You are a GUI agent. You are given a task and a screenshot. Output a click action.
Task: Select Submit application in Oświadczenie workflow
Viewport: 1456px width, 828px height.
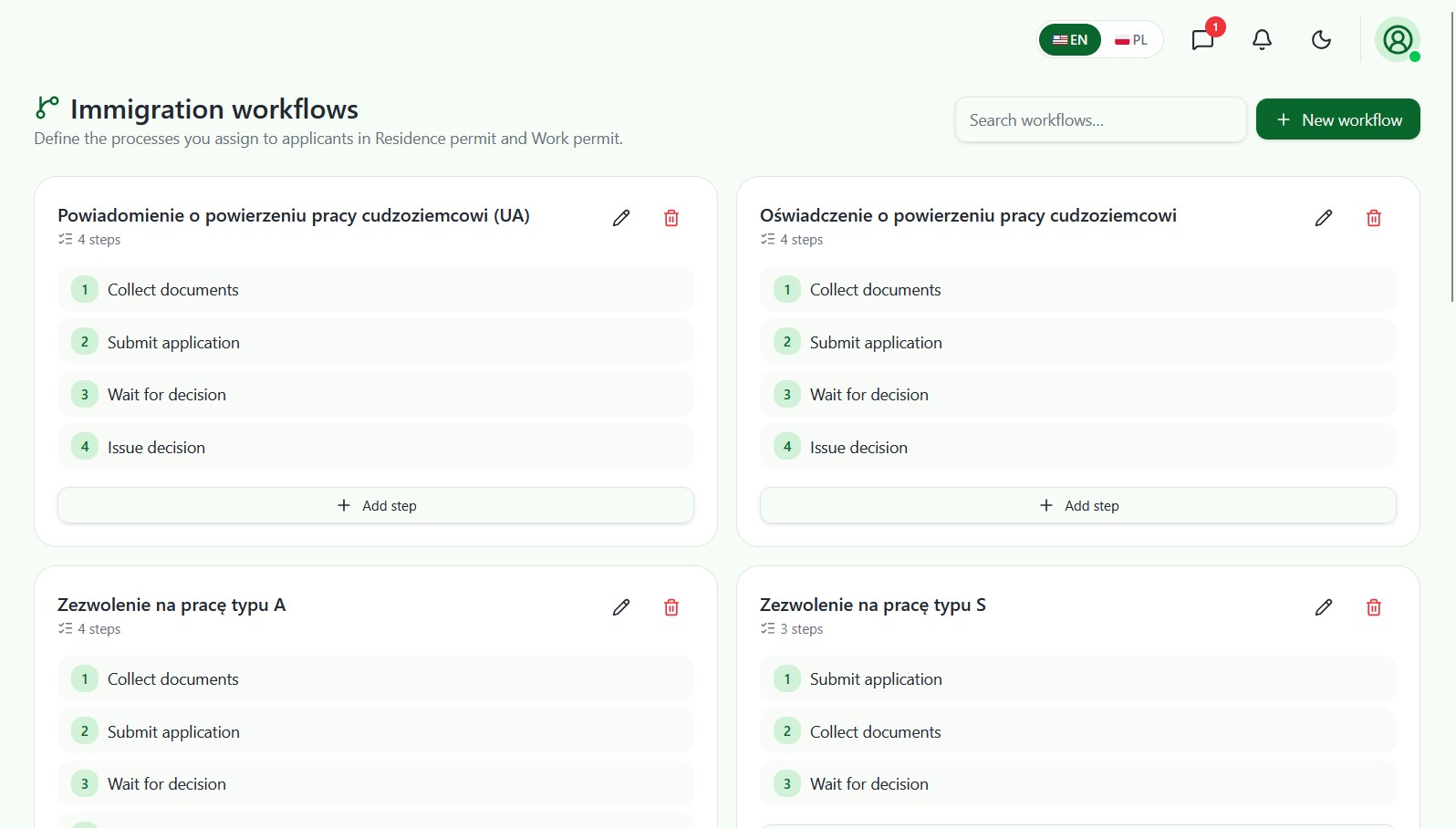tap(1078, 342)
